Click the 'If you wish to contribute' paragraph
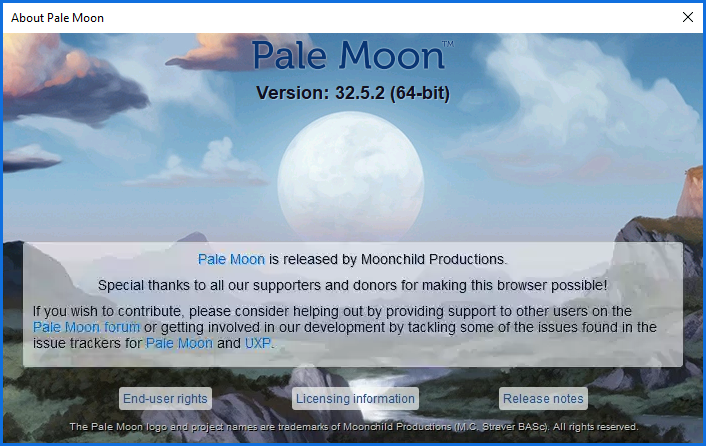The image size is (706, 446). click(345, 327)
